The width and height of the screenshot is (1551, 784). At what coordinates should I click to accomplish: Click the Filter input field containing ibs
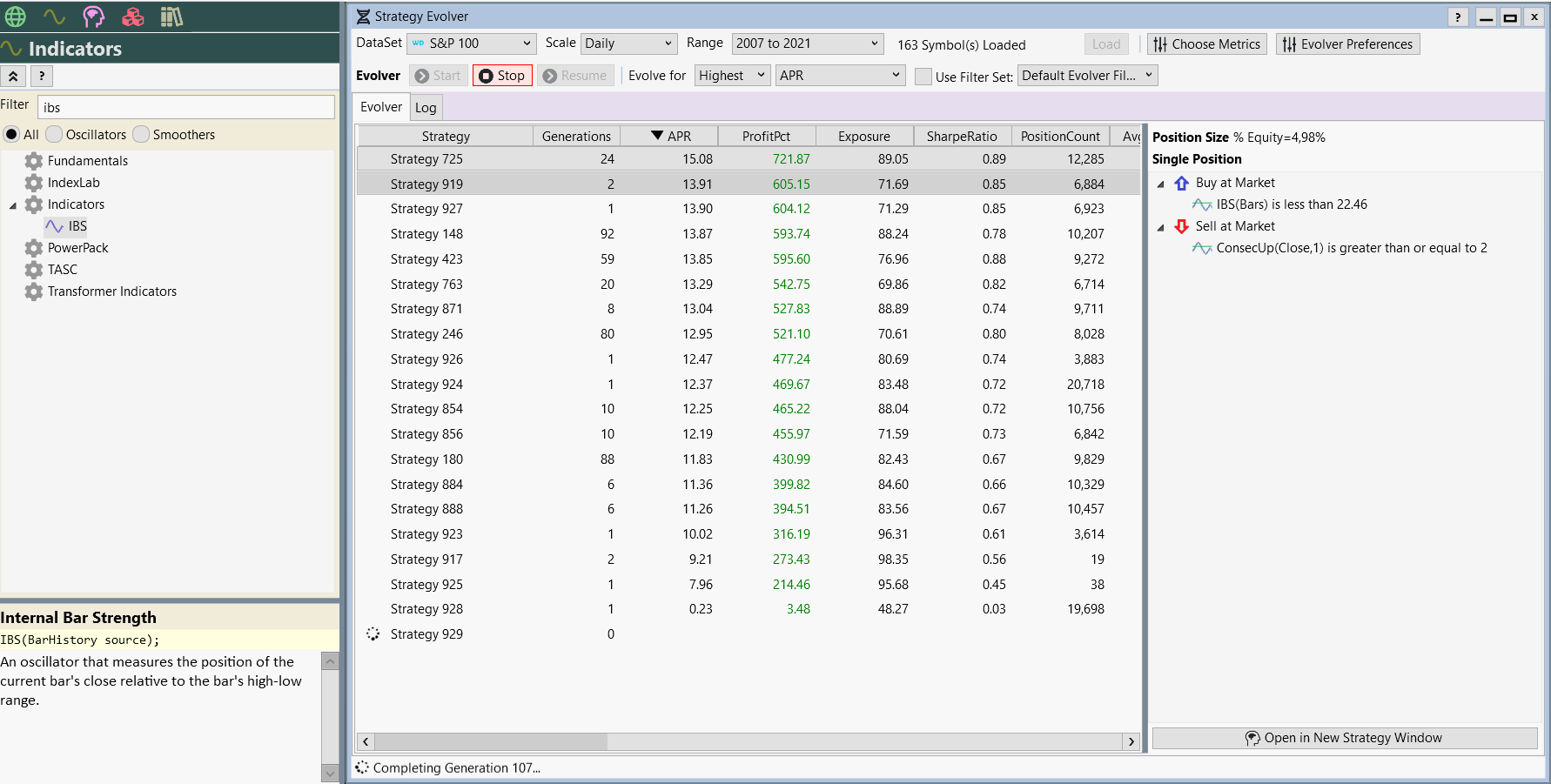(x=185, y=106)
